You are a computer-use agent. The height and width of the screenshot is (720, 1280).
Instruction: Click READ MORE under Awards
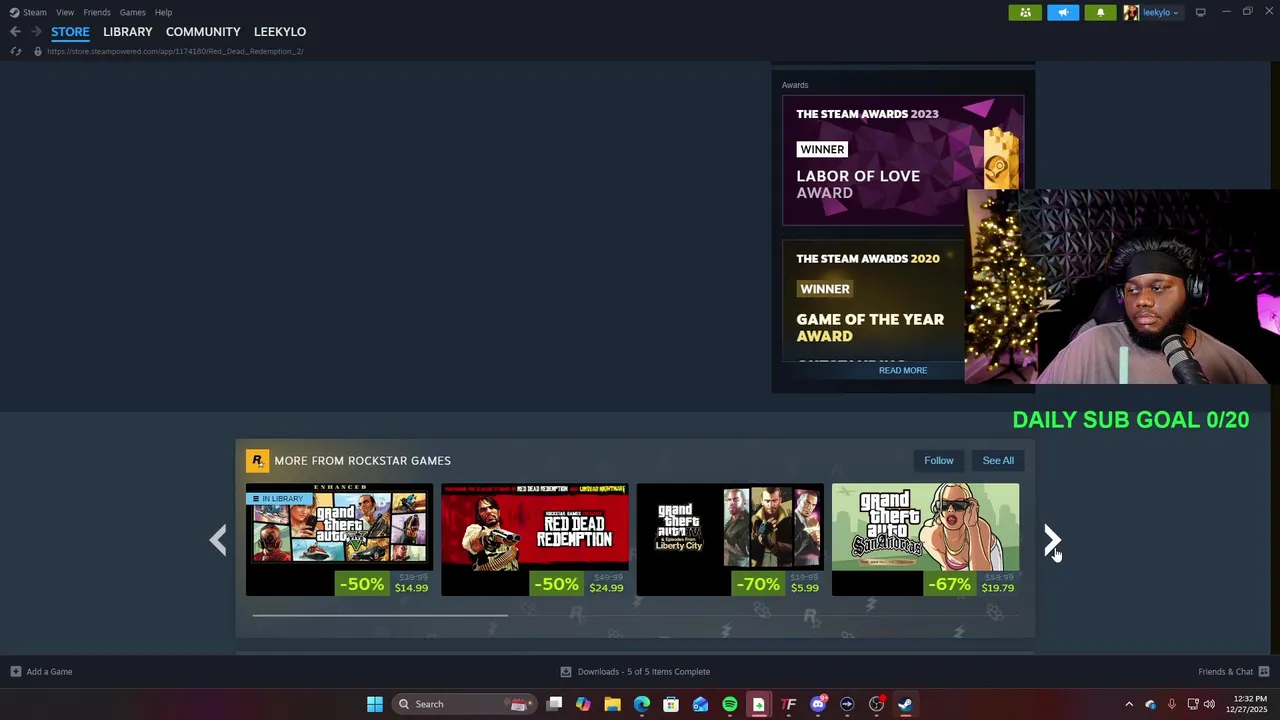click(x=903, y=370)
